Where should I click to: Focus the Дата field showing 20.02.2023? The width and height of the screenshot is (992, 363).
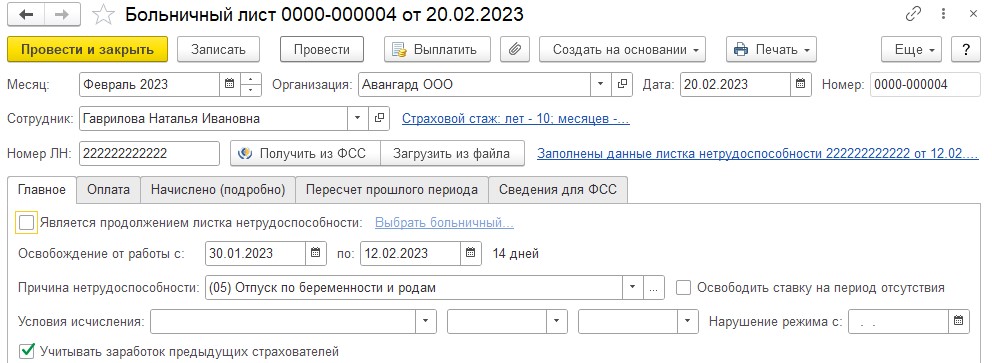coord(735,84)
